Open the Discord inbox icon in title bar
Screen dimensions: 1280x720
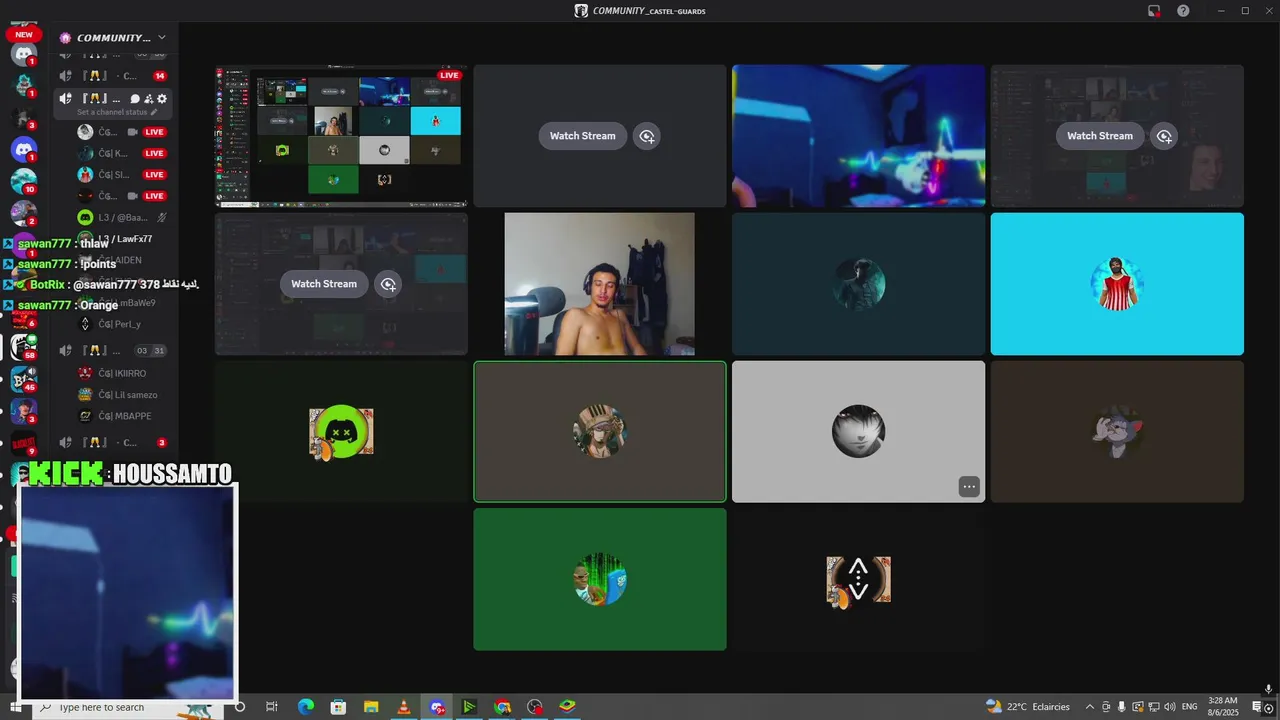pos(1154,11)
